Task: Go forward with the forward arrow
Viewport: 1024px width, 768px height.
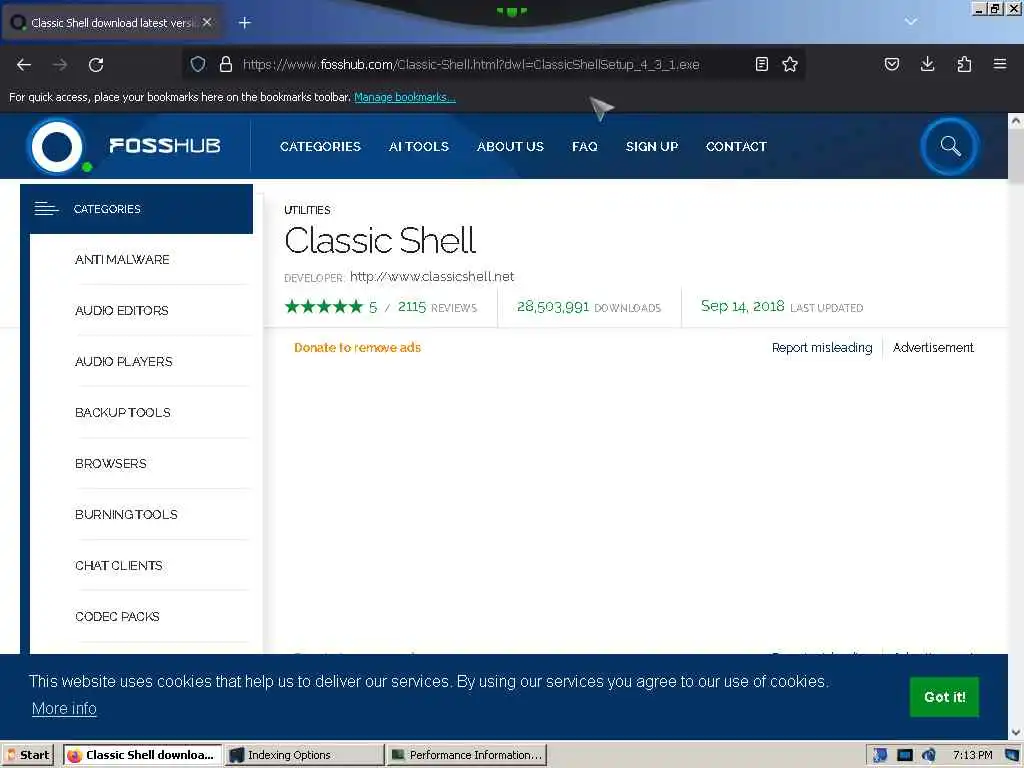Action: click(x=60, y=65)
